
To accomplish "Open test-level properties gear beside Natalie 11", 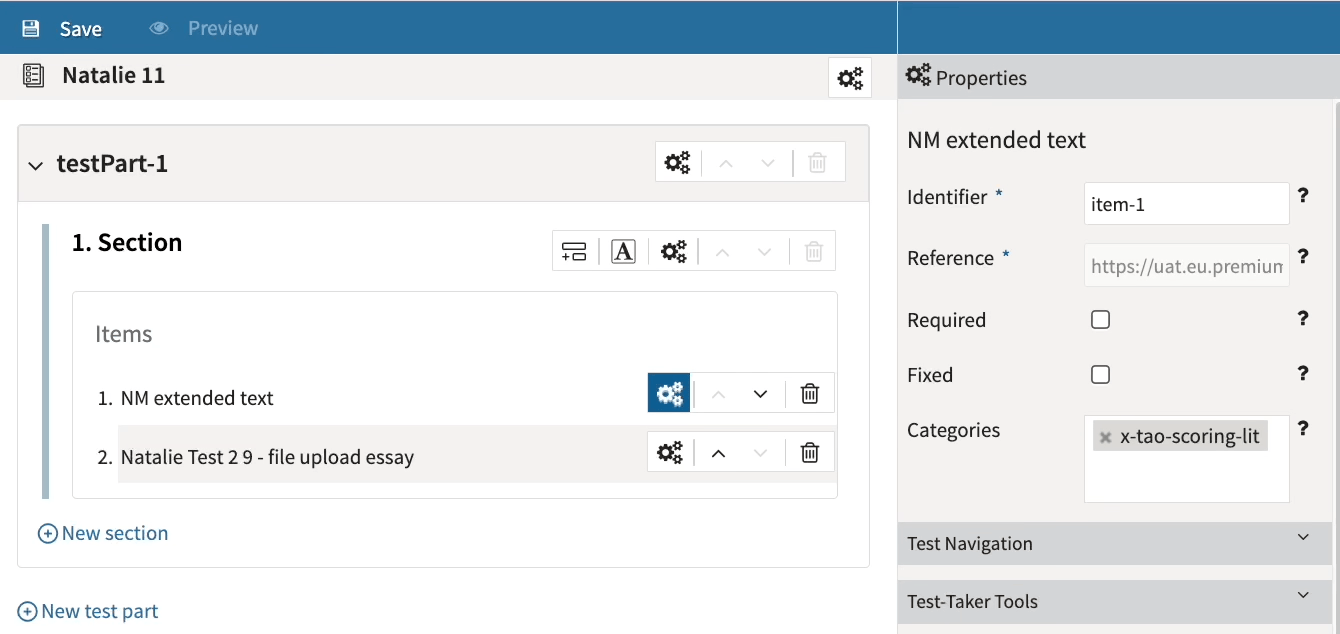I will (x=850, y=78).
